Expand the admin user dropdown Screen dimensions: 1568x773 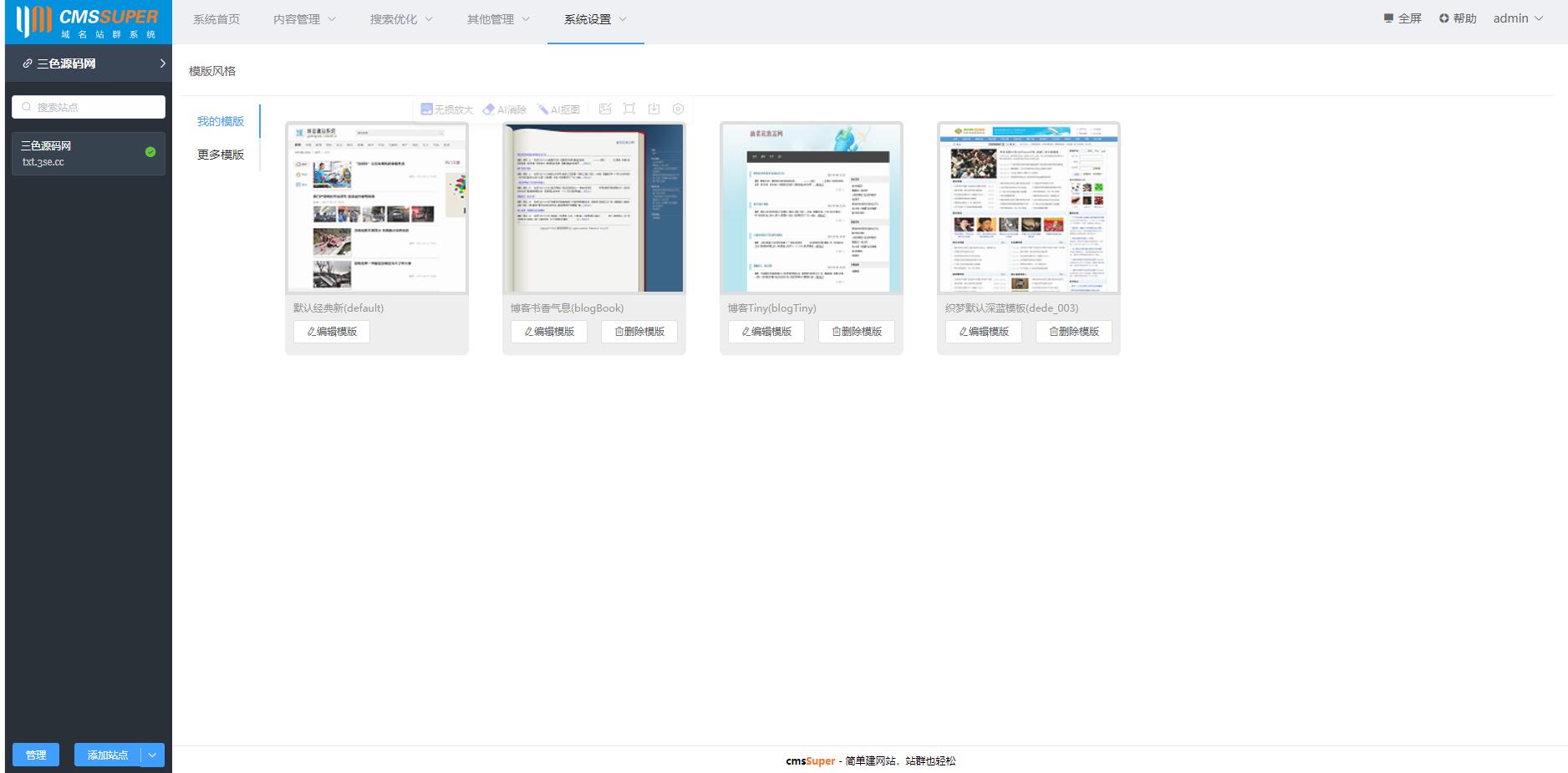(1518, 18)
